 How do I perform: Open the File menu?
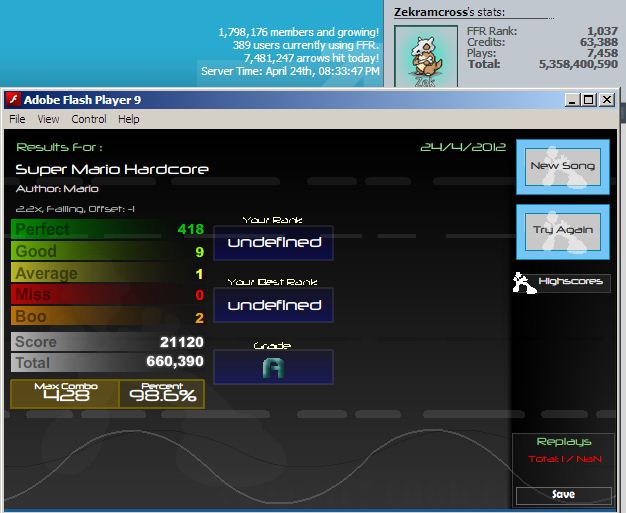(x=17, y=119)
